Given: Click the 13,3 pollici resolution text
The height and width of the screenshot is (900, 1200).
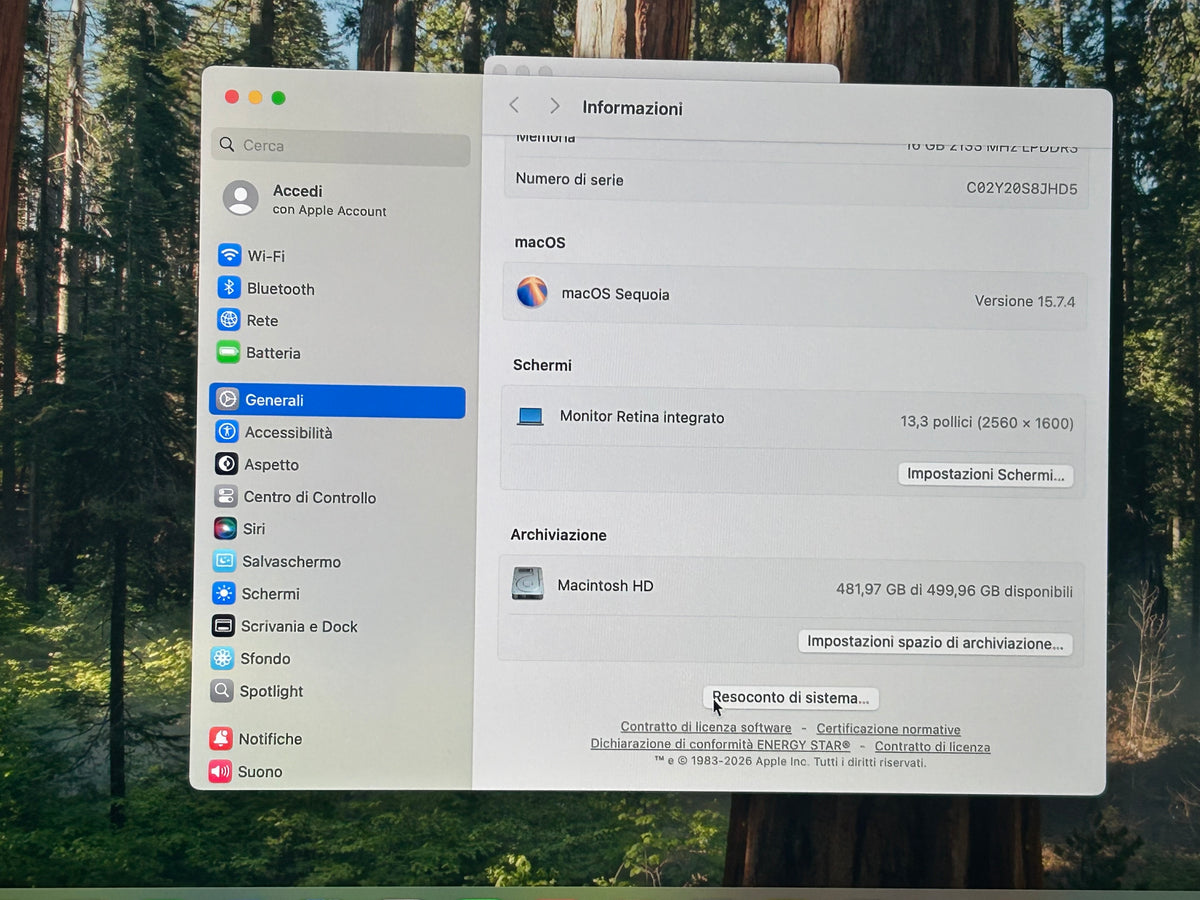Looking at the screenshot, I should coord(987,423).
